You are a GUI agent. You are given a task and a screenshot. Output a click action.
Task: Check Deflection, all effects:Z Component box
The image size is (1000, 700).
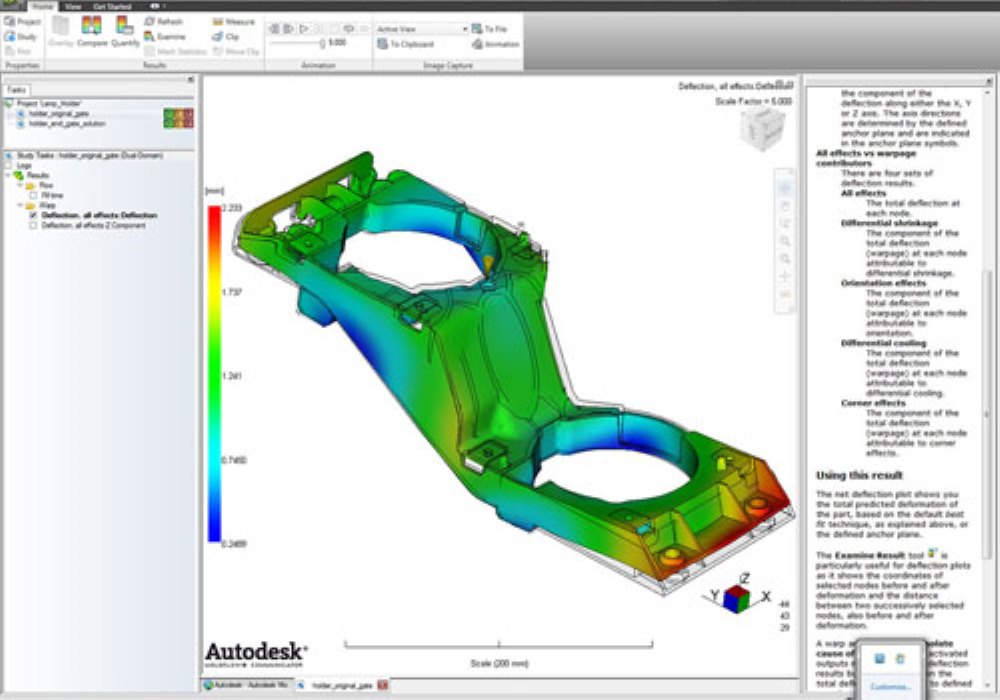point(34,226)
